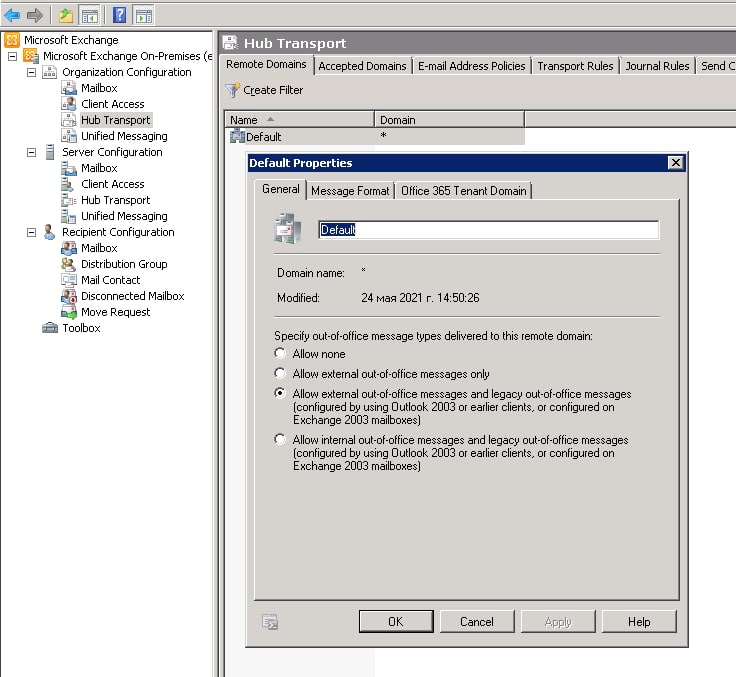Click the Recipient Configuration person icon
The image size is (736, 677).
point(49,232)
